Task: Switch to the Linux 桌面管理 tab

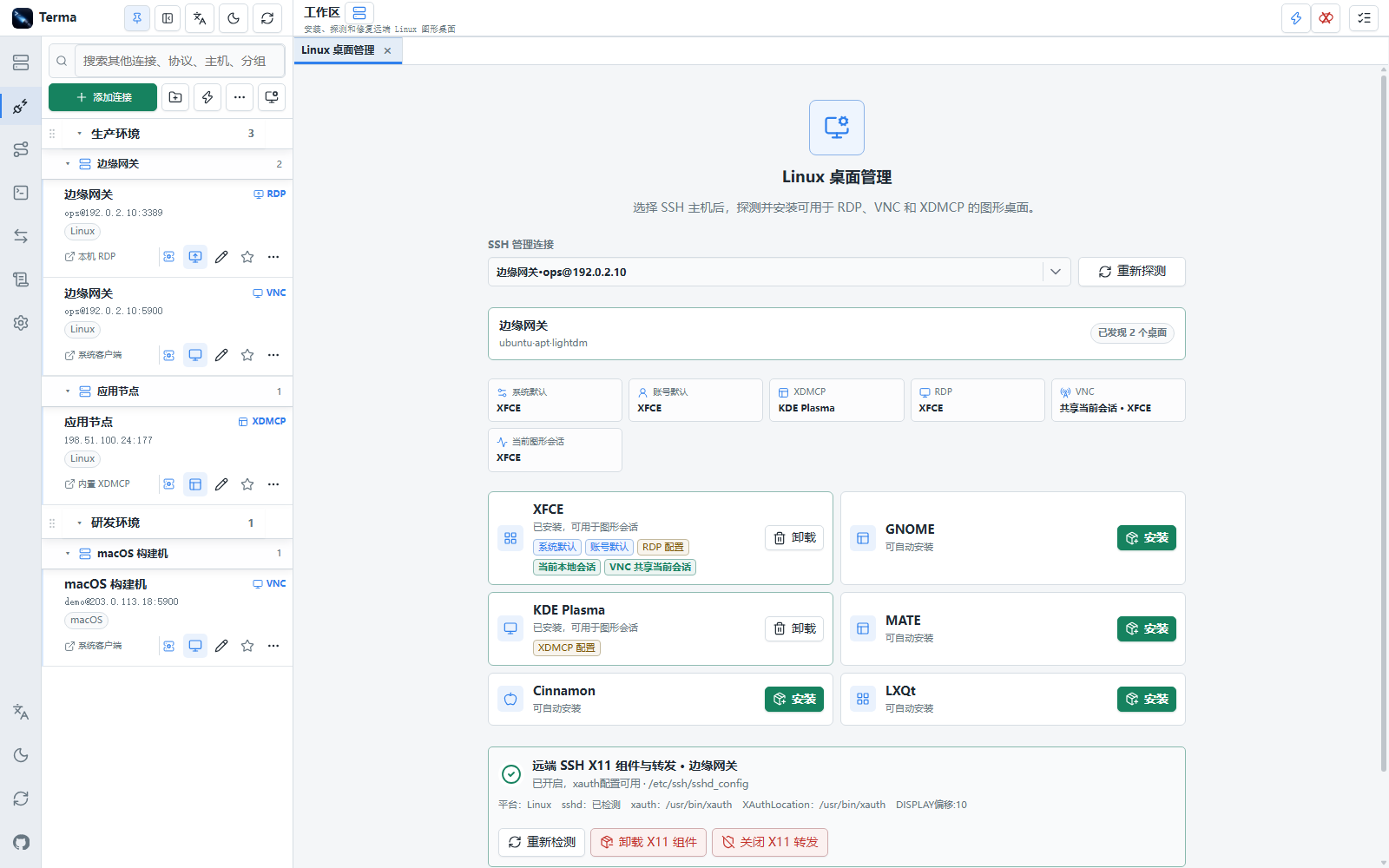Action: pos(338,50)
